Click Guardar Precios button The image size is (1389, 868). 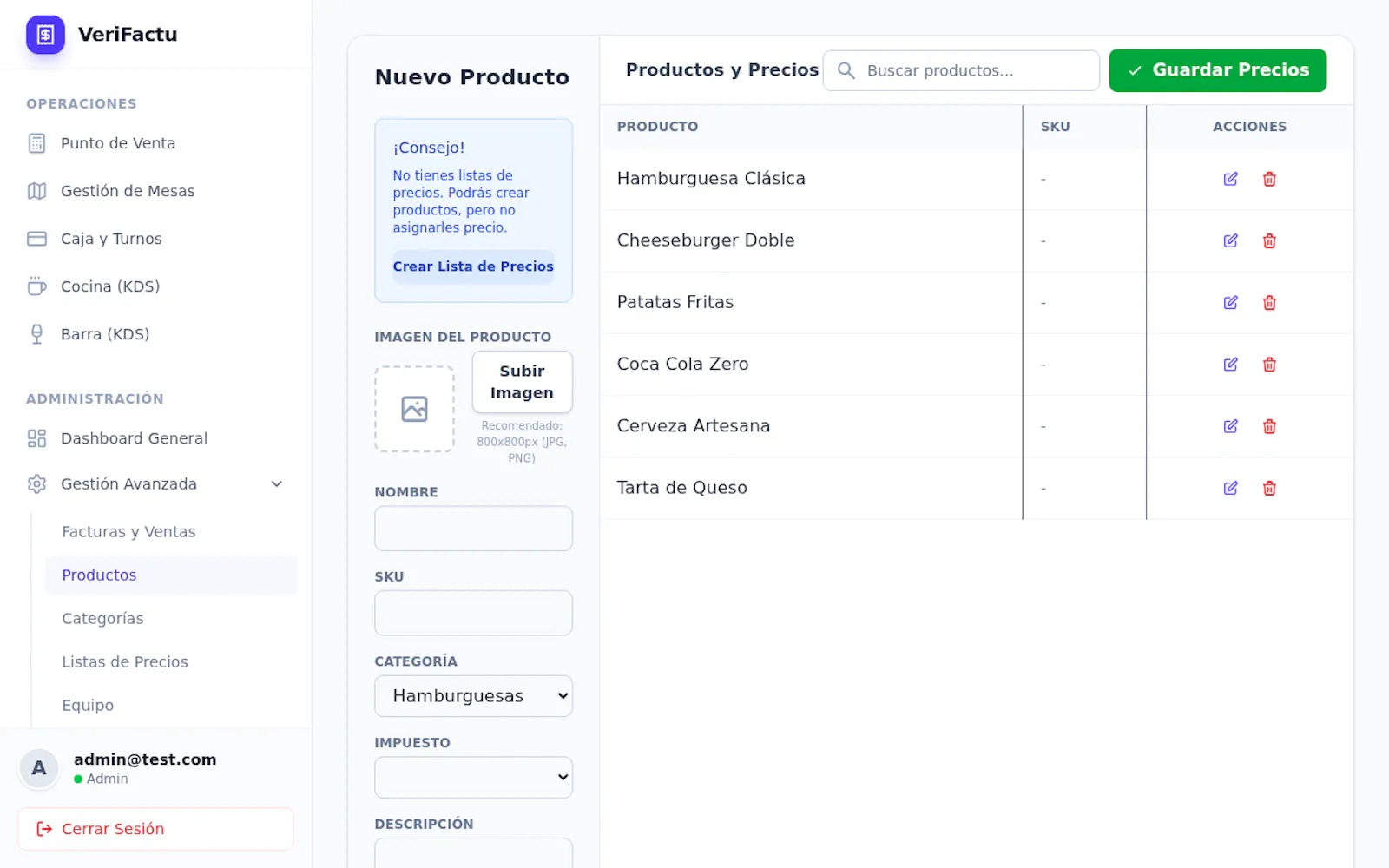point(1217,70)
